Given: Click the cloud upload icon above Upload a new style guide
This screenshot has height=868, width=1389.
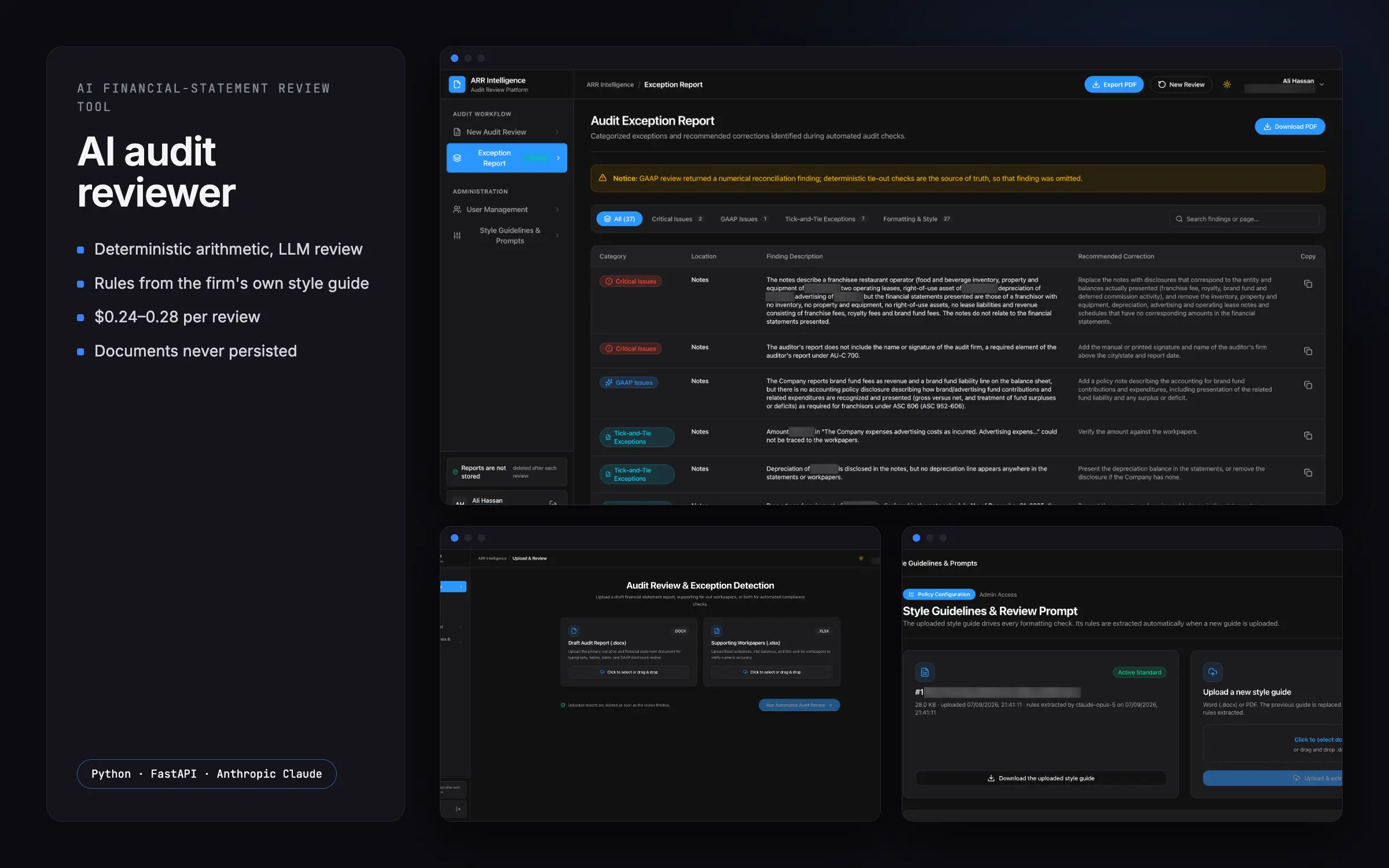Looking at the screenshot, I should 1212,672.
